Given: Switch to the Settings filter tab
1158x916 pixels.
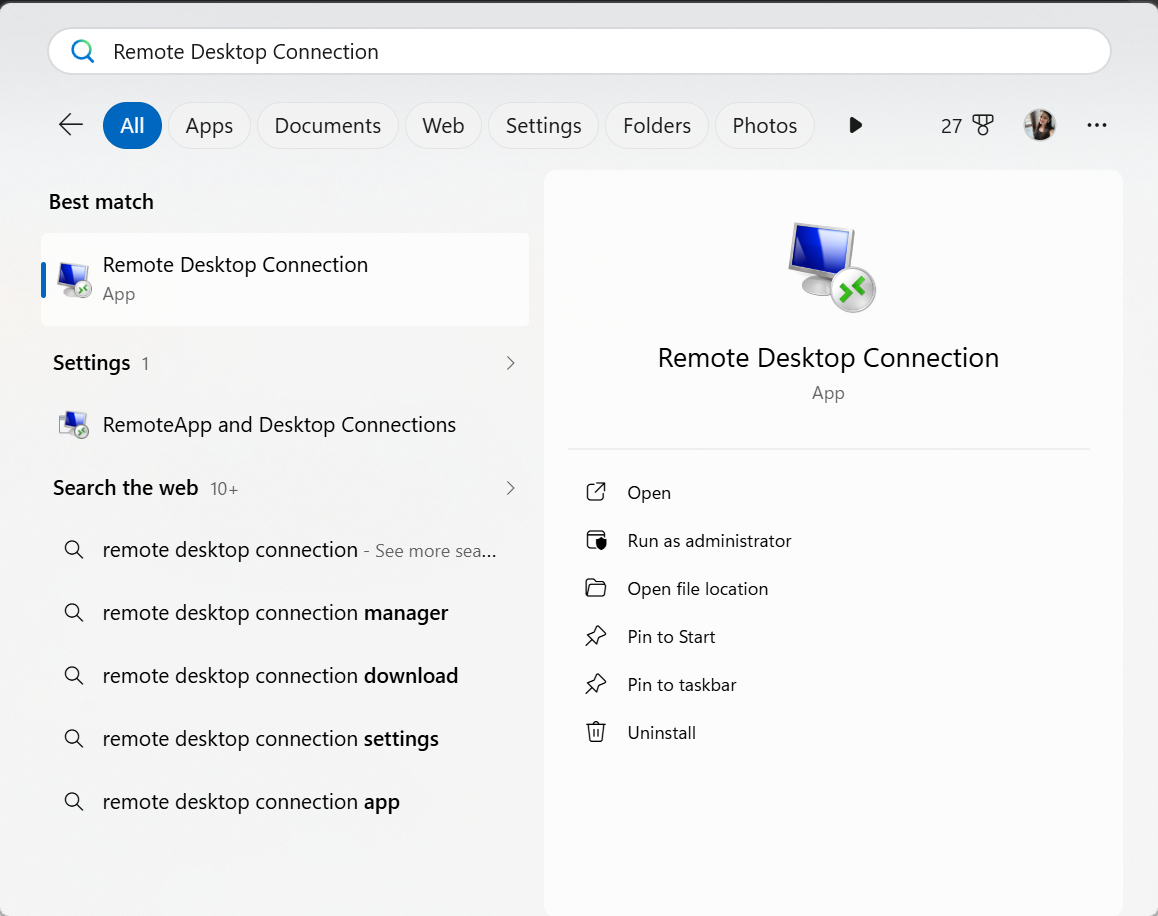Looking at the screenshot, I should pos(544,126).
